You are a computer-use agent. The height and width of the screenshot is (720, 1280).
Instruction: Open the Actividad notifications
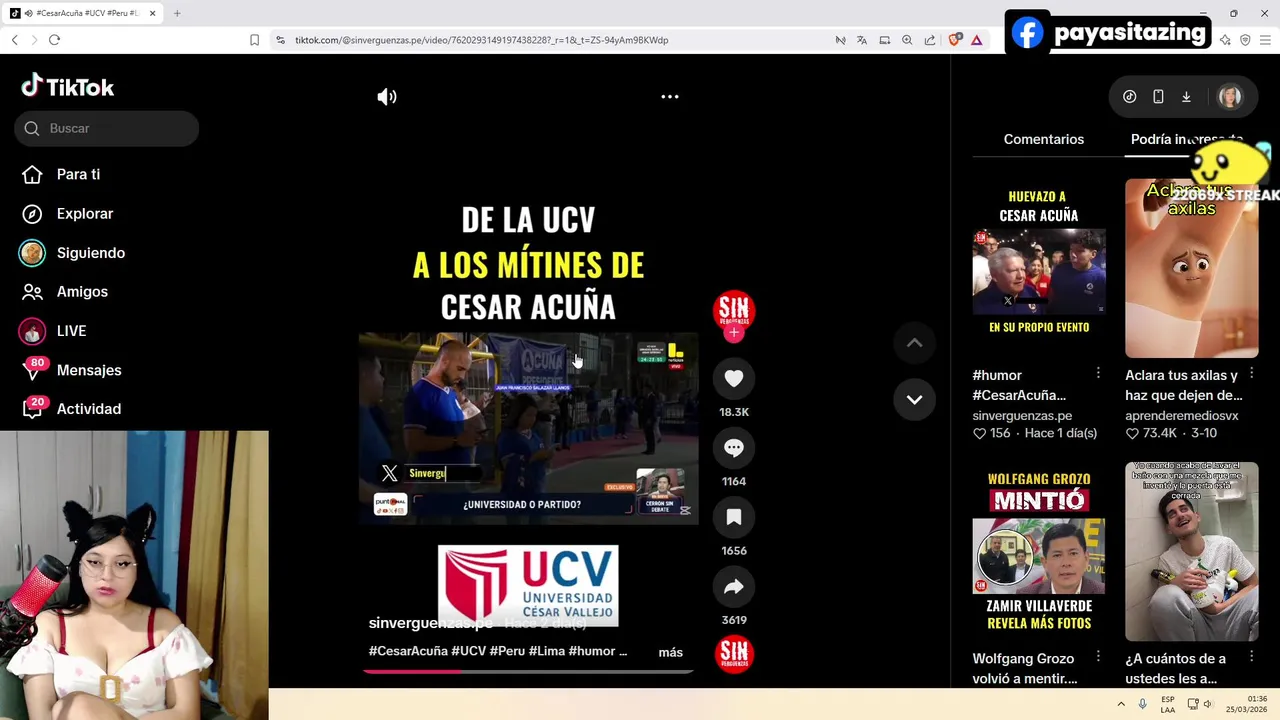[89, 409]
